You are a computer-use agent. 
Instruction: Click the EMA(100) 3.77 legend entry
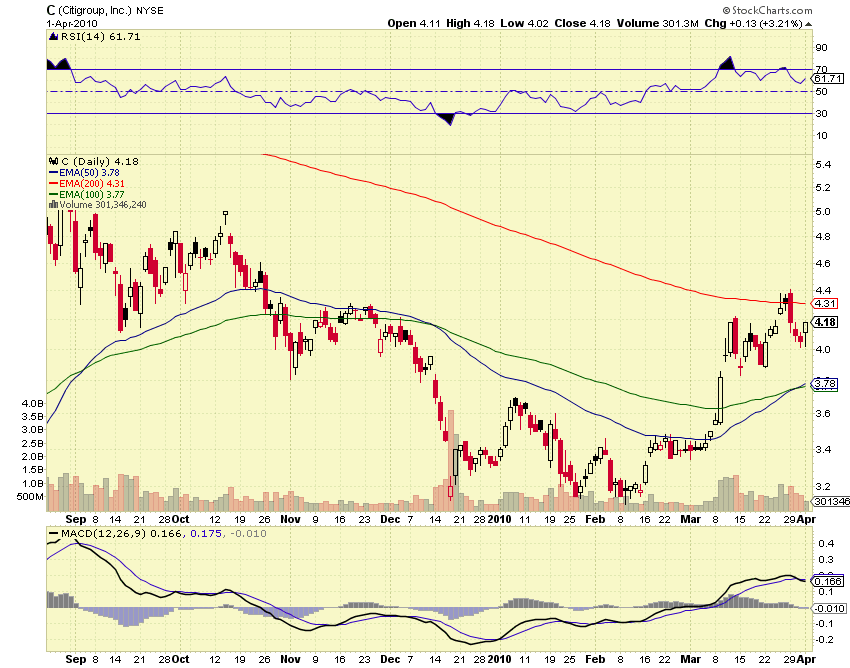[x=92, y=195]
